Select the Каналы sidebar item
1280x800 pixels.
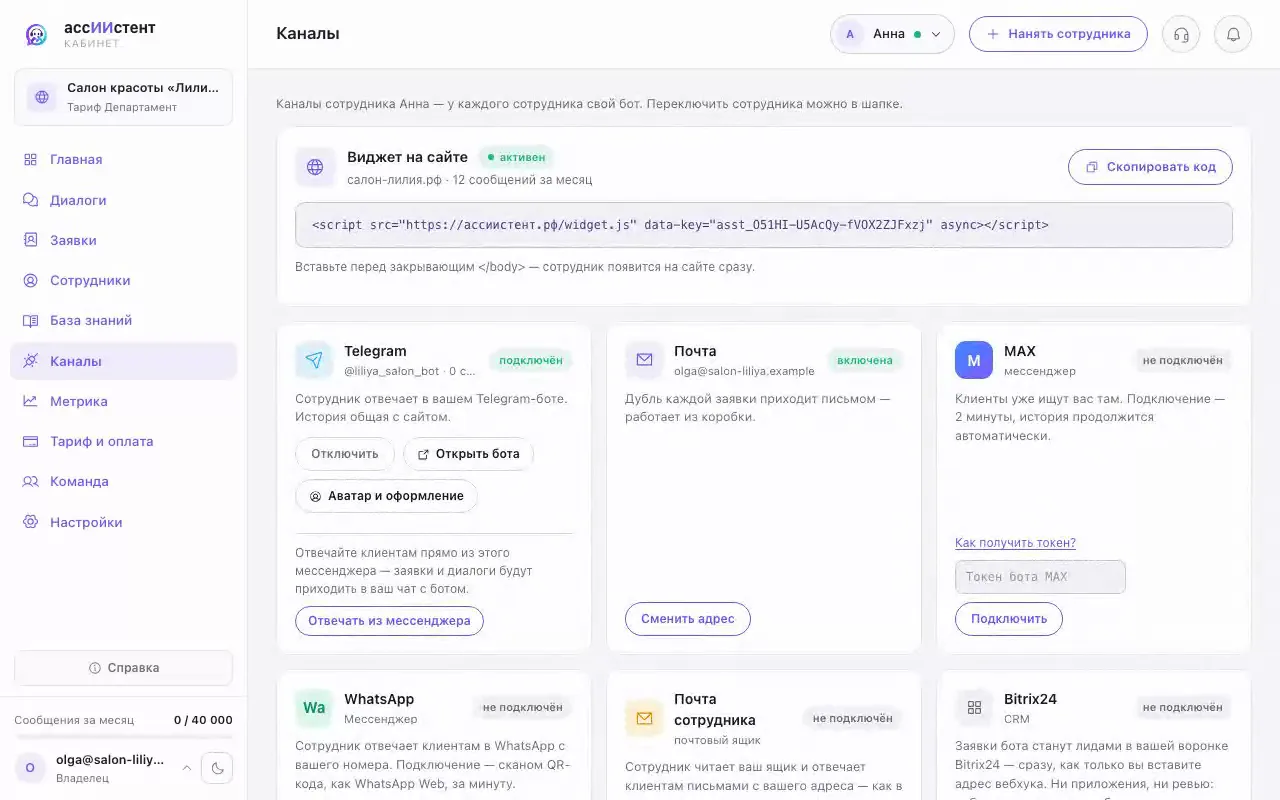pyautogui.click(x=124, y=361)
